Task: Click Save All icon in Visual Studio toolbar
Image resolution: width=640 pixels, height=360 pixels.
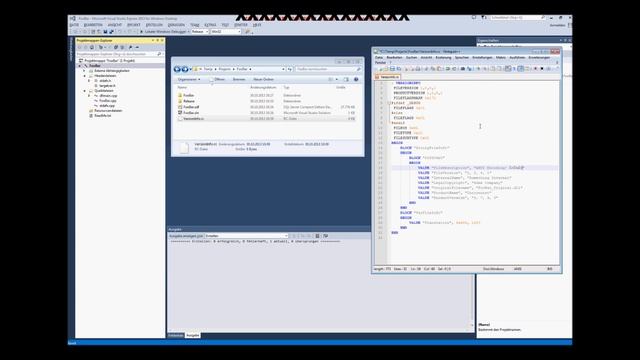Action: tap(111, 31)
